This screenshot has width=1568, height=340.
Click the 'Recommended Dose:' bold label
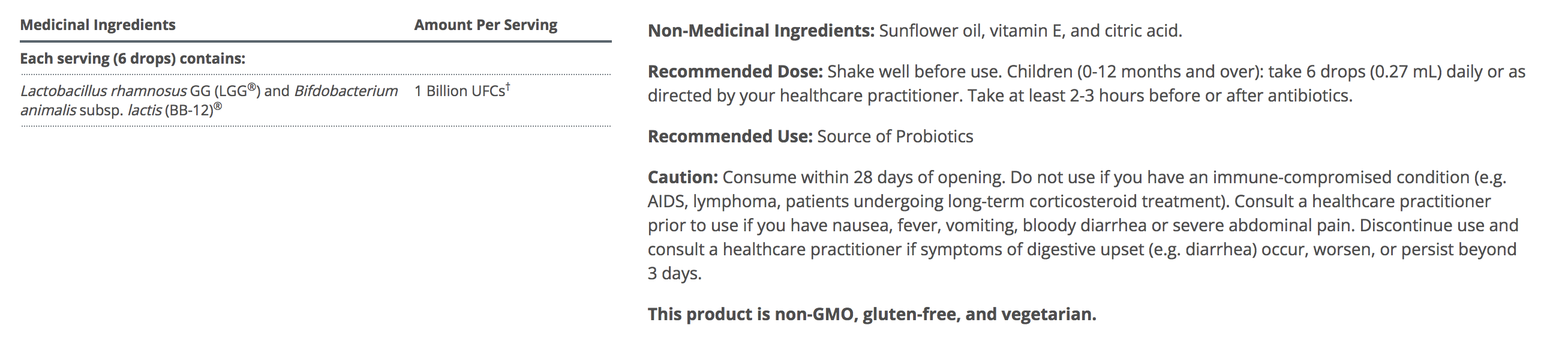point(735,72)
